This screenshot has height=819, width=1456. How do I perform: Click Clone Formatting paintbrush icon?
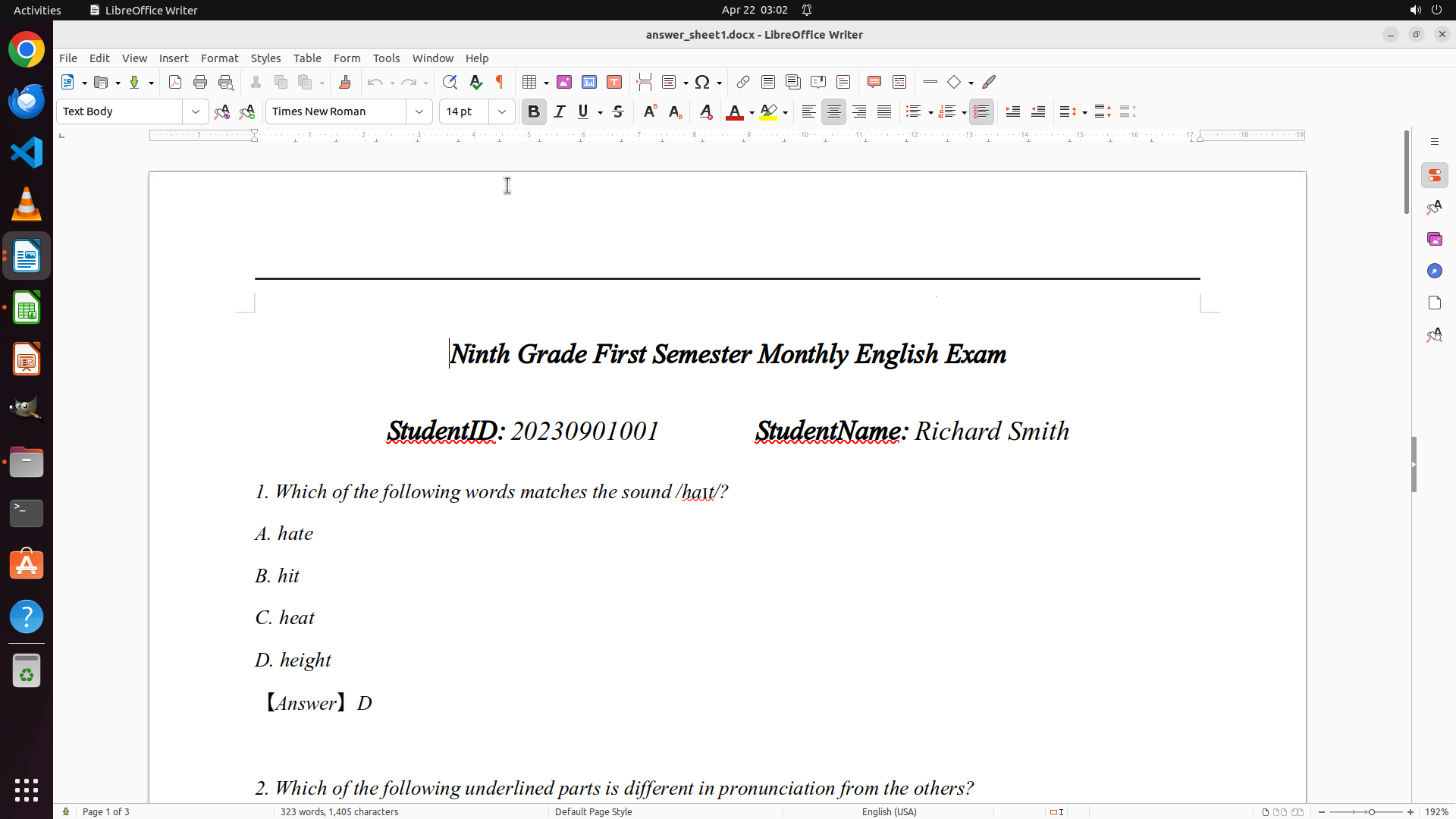(x=345, y=82)
